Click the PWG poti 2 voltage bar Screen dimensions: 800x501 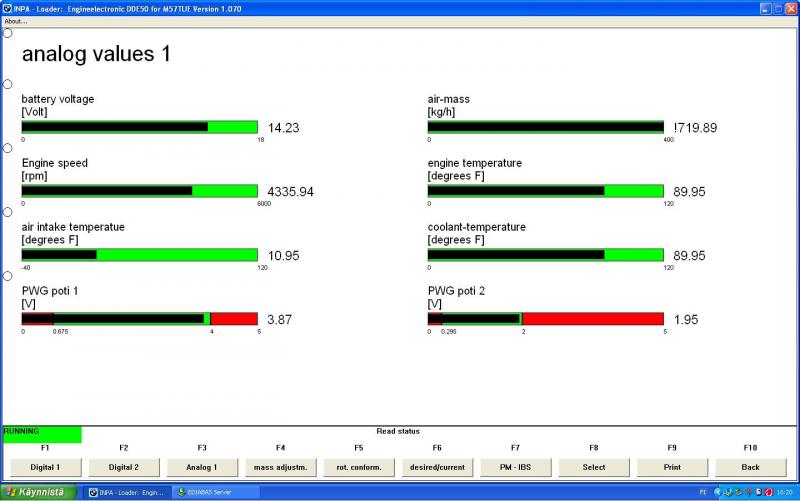click(x=545, y=319)
